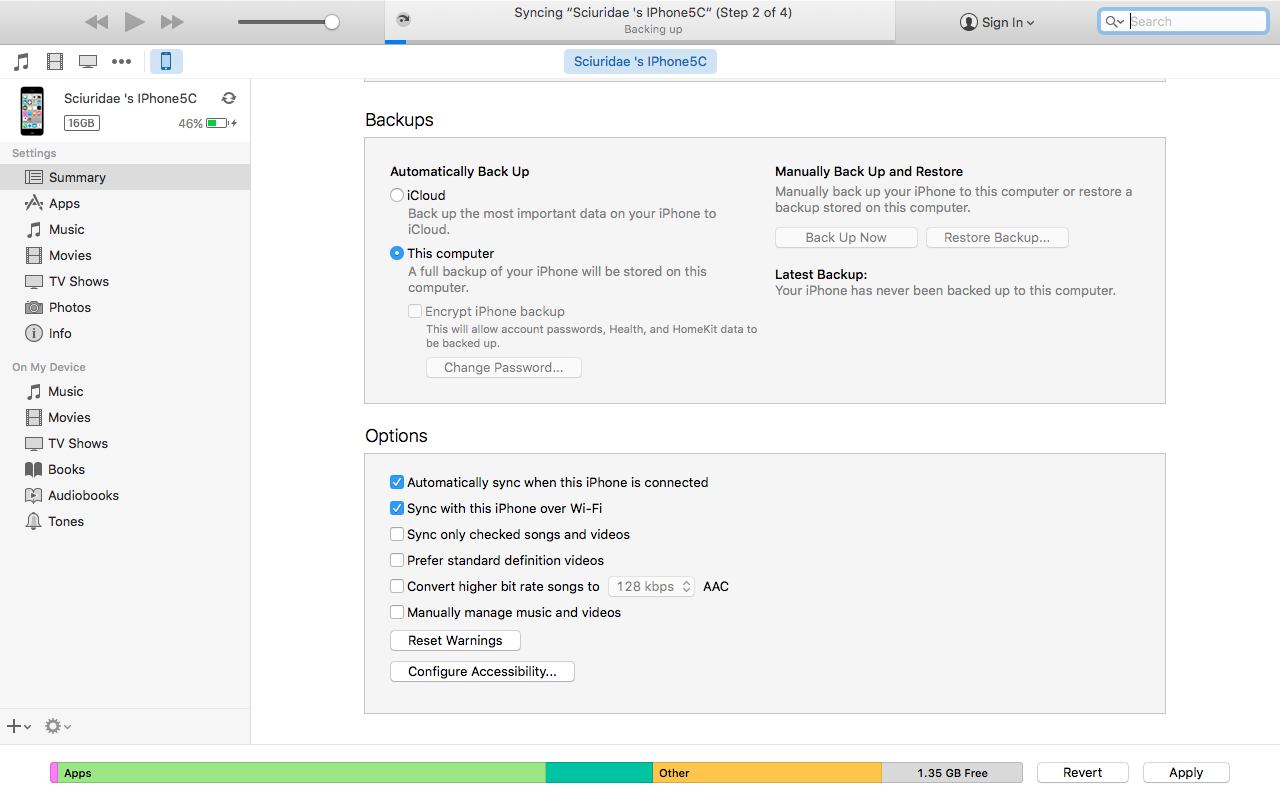
Task: Open Music under Settings
Action: [125, 229]
